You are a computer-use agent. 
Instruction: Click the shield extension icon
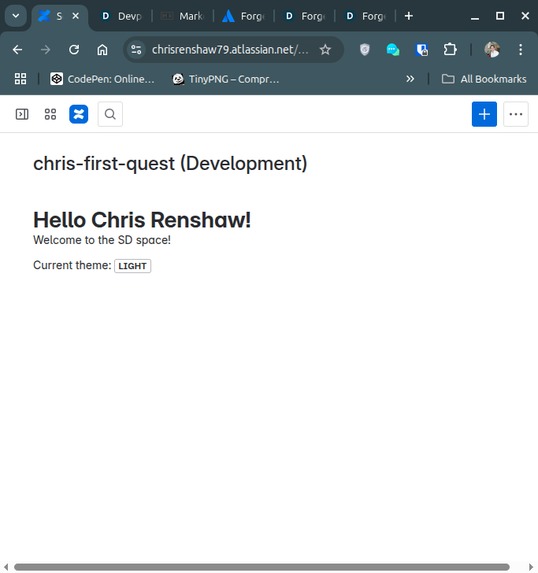coord(364,50)
